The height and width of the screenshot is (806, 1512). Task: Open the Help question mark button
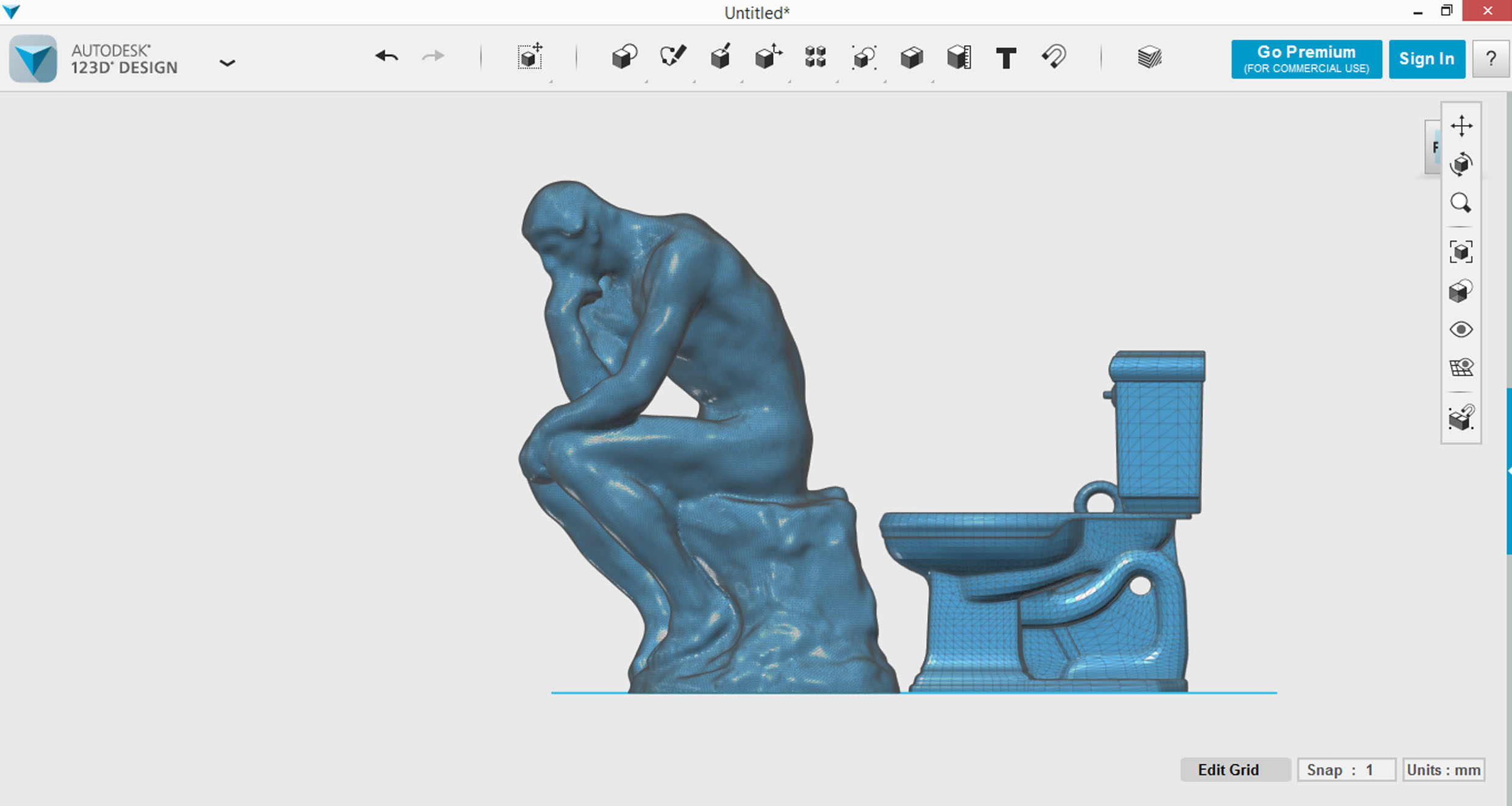pos(1491,59)
